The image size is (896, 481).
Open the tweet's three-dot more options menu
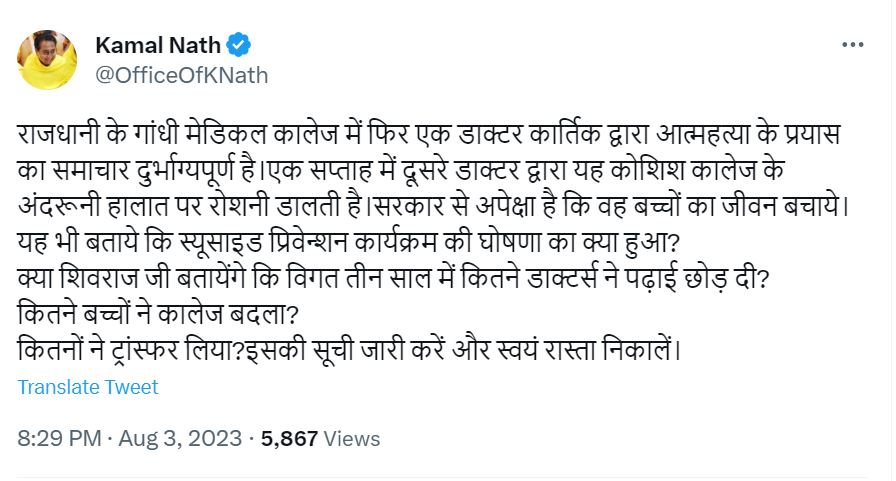pyautogui.click(x=852, y=46)
